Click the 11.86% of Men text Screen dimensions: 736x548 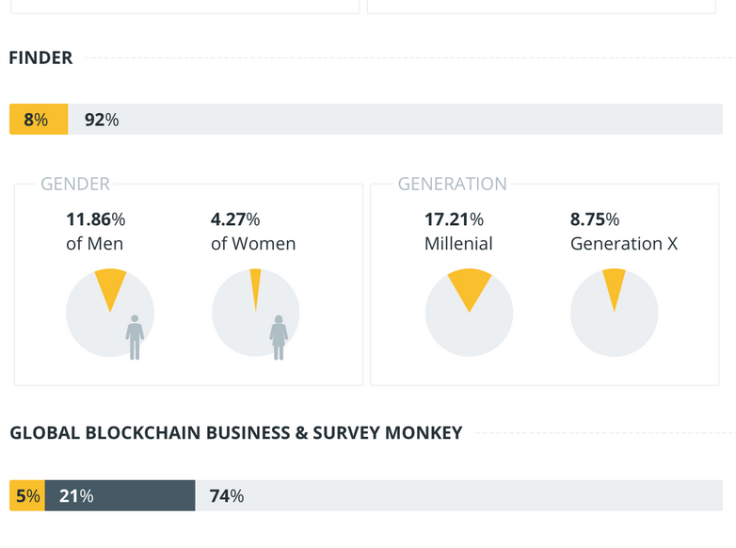point(96,231)
